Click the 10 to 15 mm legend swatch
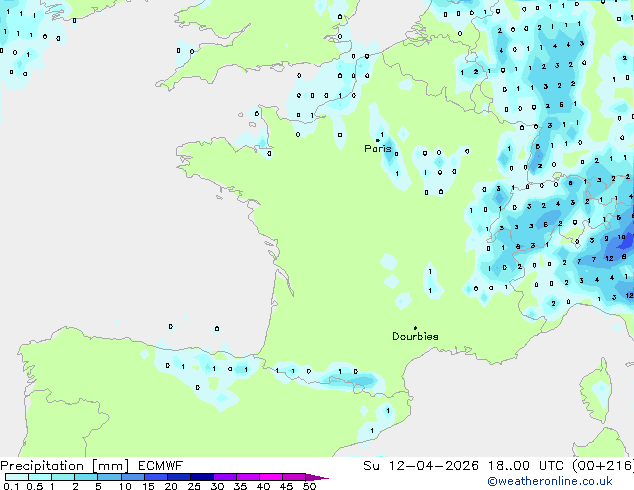 [132, 477]
